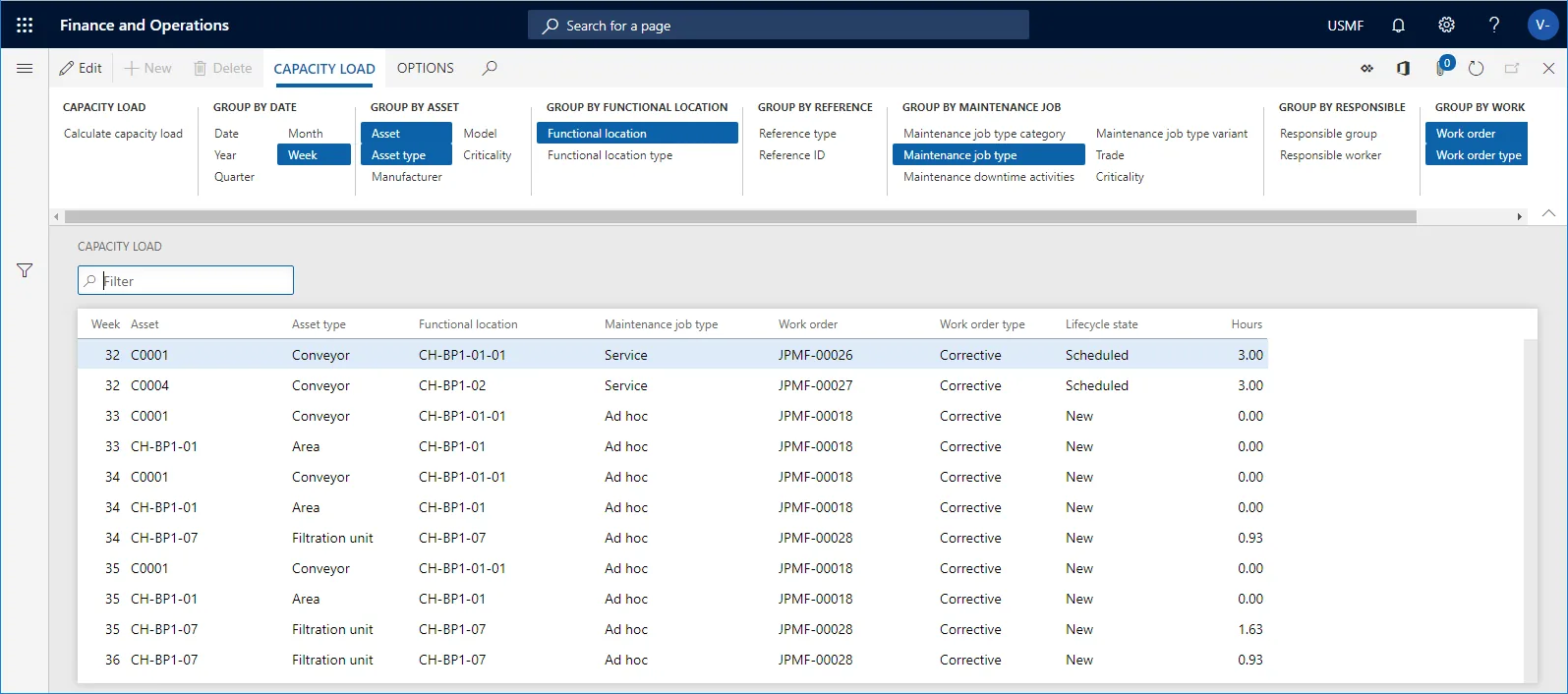Image resolution: width=1568 pixels, height=694 pixels.
Task: Disable Work order grouping
Action: (x=1476, y=134)
